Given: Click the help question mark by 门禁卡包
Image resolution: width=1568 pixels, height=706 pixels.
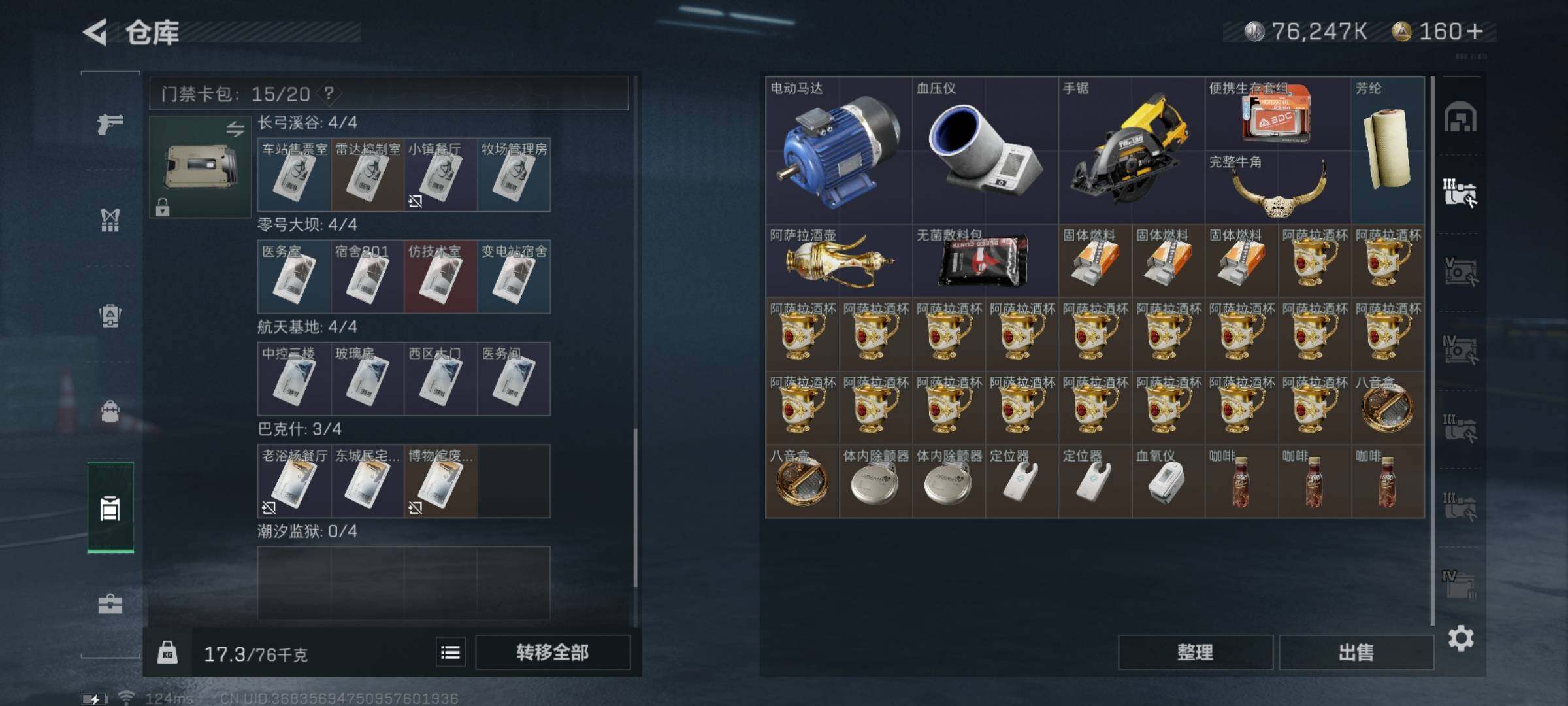Looking at the screenshot, I should point(329,93).
